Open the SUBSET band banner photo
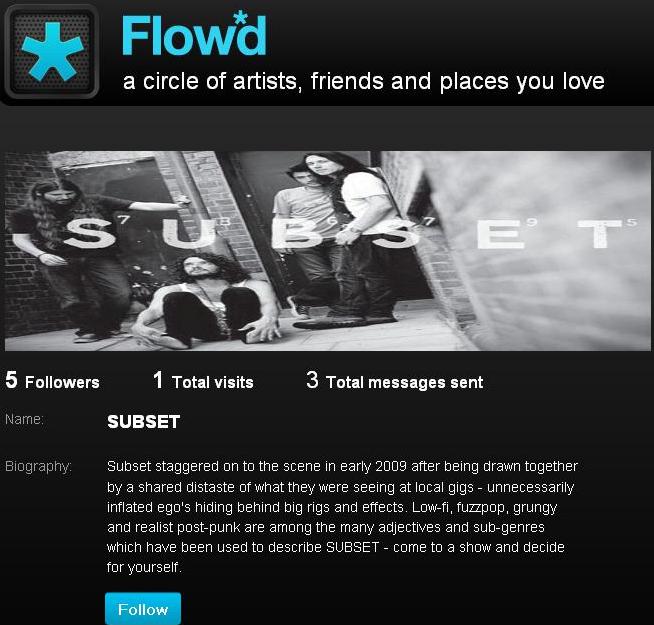This screenshot has width=654, height=625. click(327, 251)
